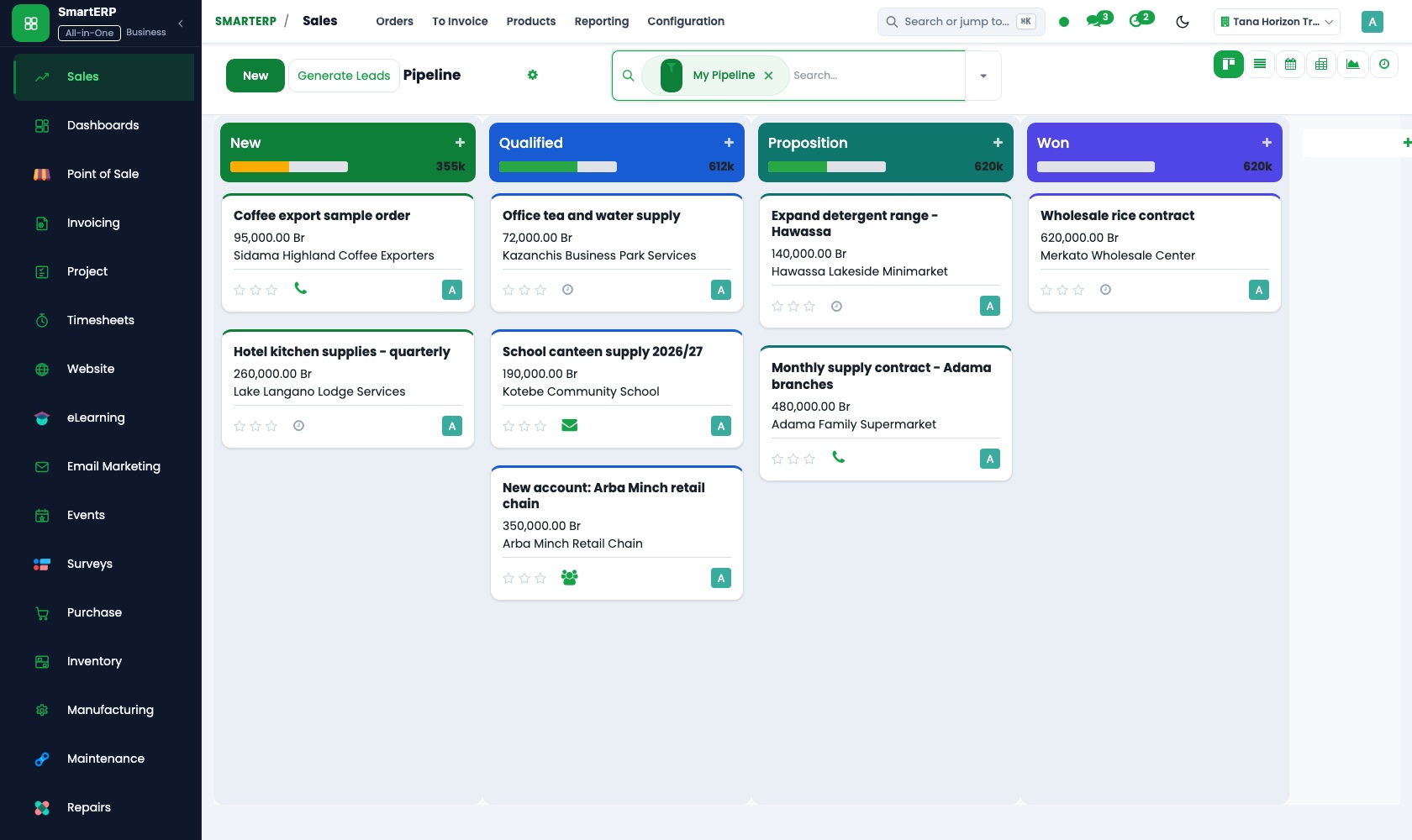The image size is (1412, 840).
Task: Click the New button
Action: pyautogui.click(x=256, y=76)
